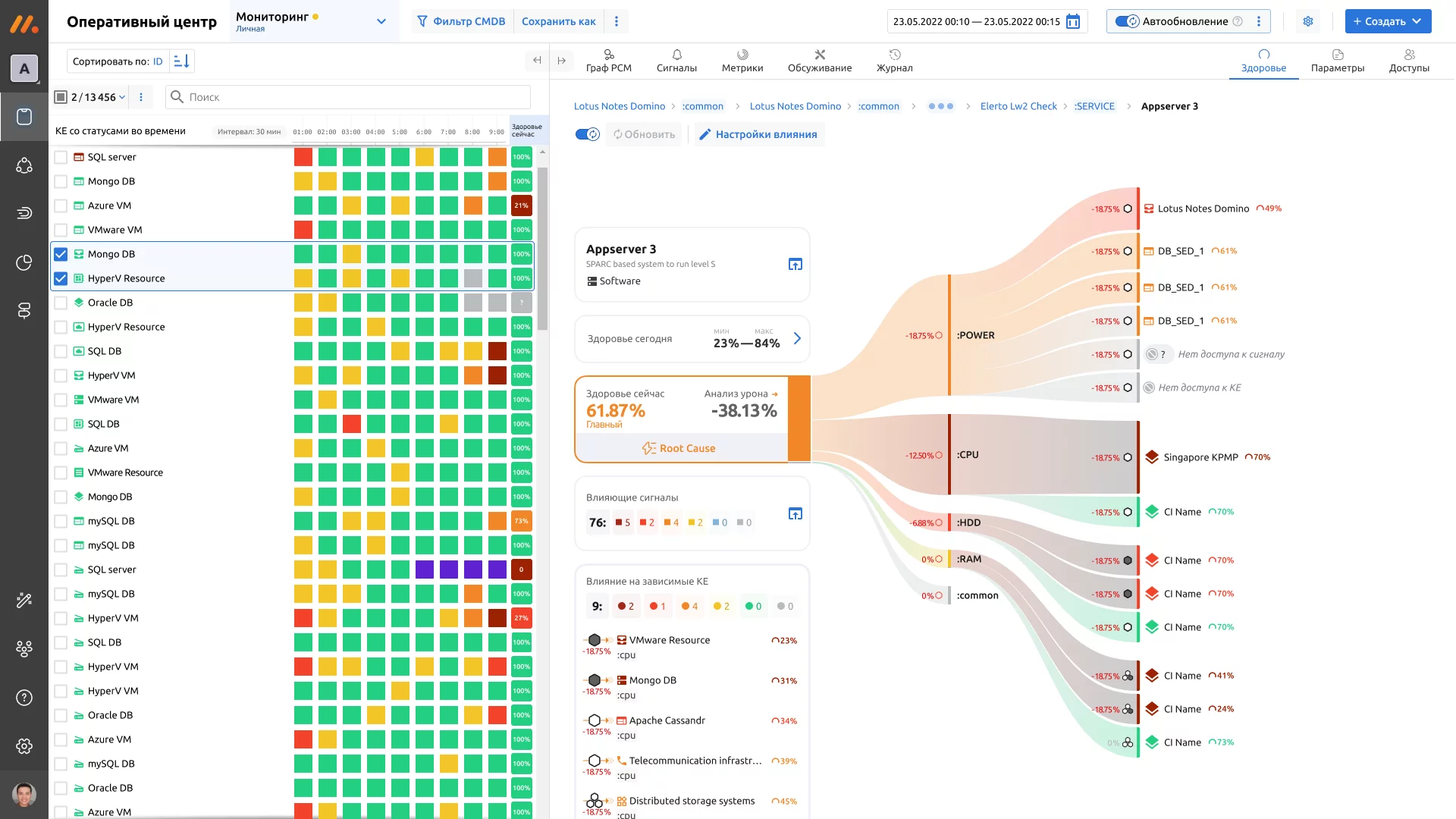Check the SQL server row checkbox
This screenshot has height=819, width=1456.
click(61, 157)
